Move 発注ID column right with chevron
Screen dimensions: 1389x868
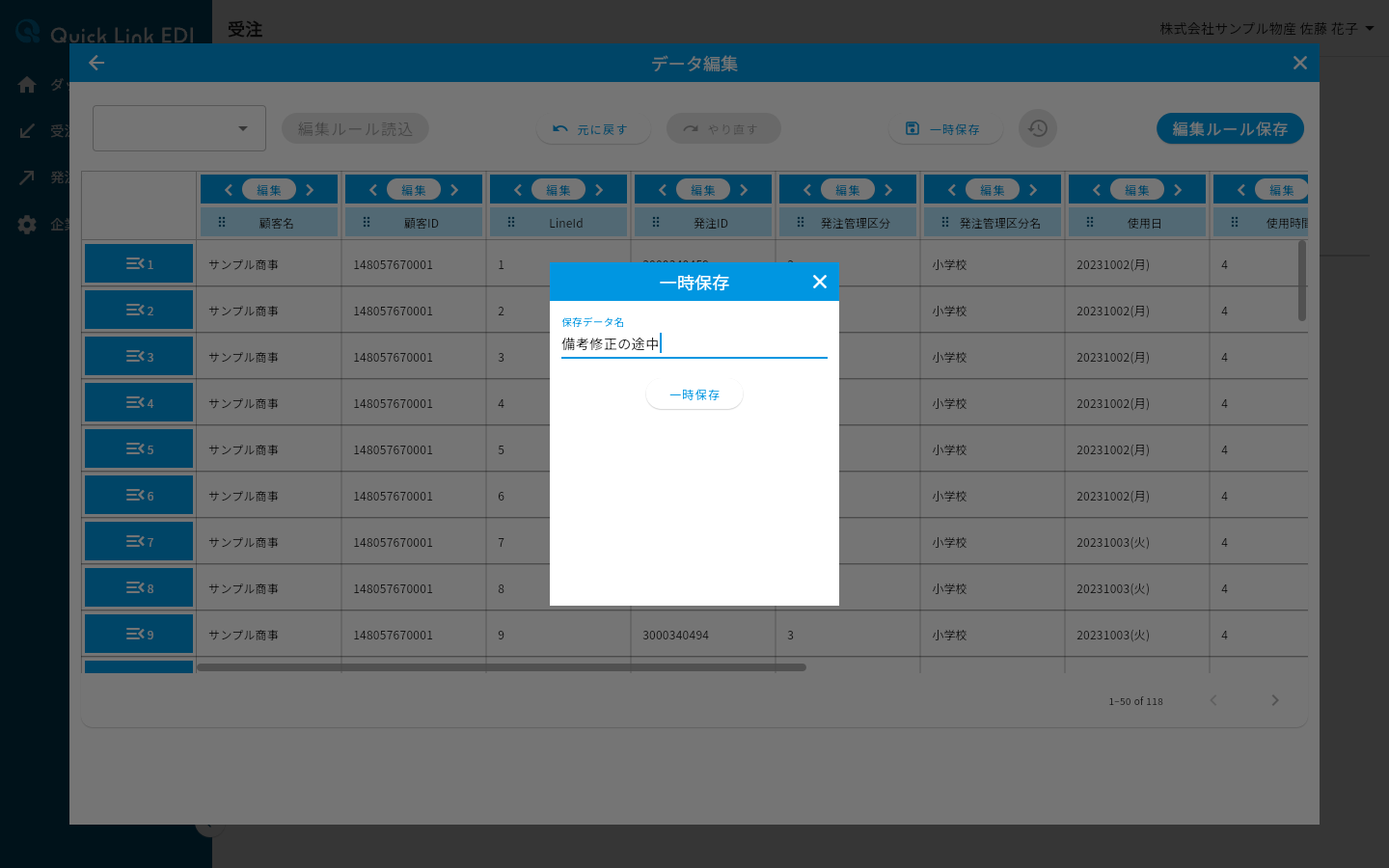744,190
